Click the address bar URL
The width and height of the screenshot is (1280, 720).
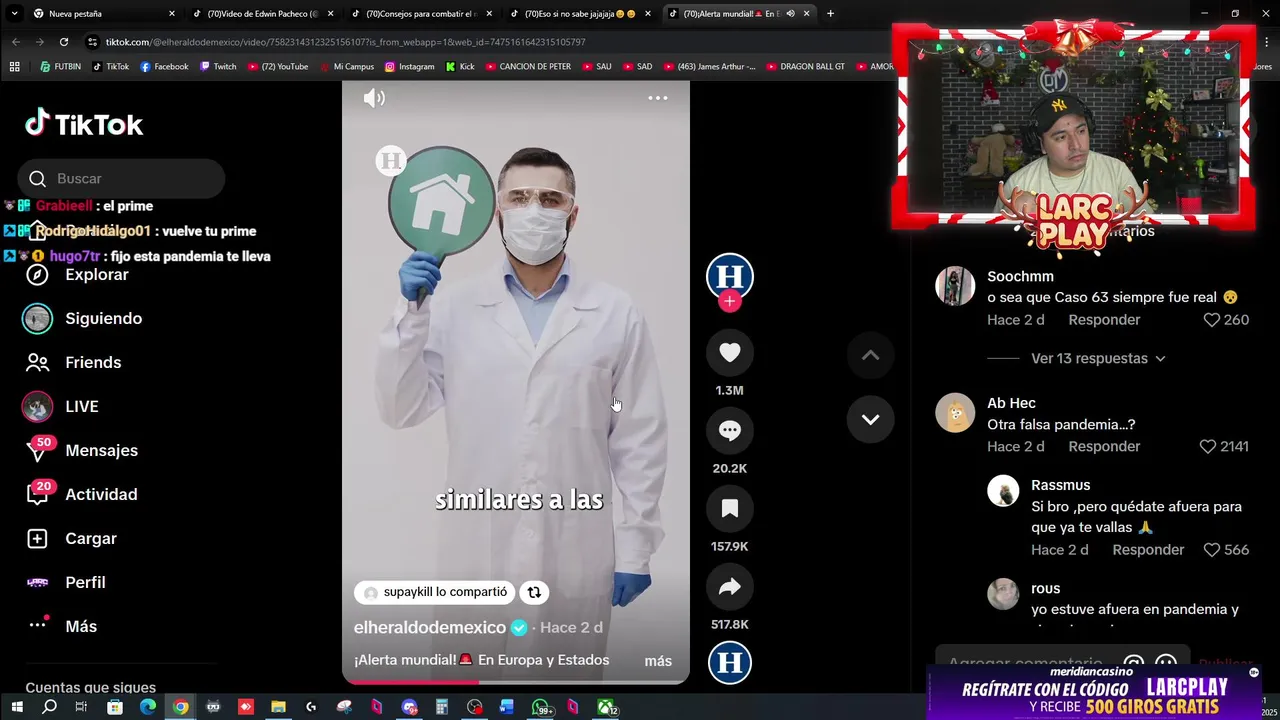[345, 42]
